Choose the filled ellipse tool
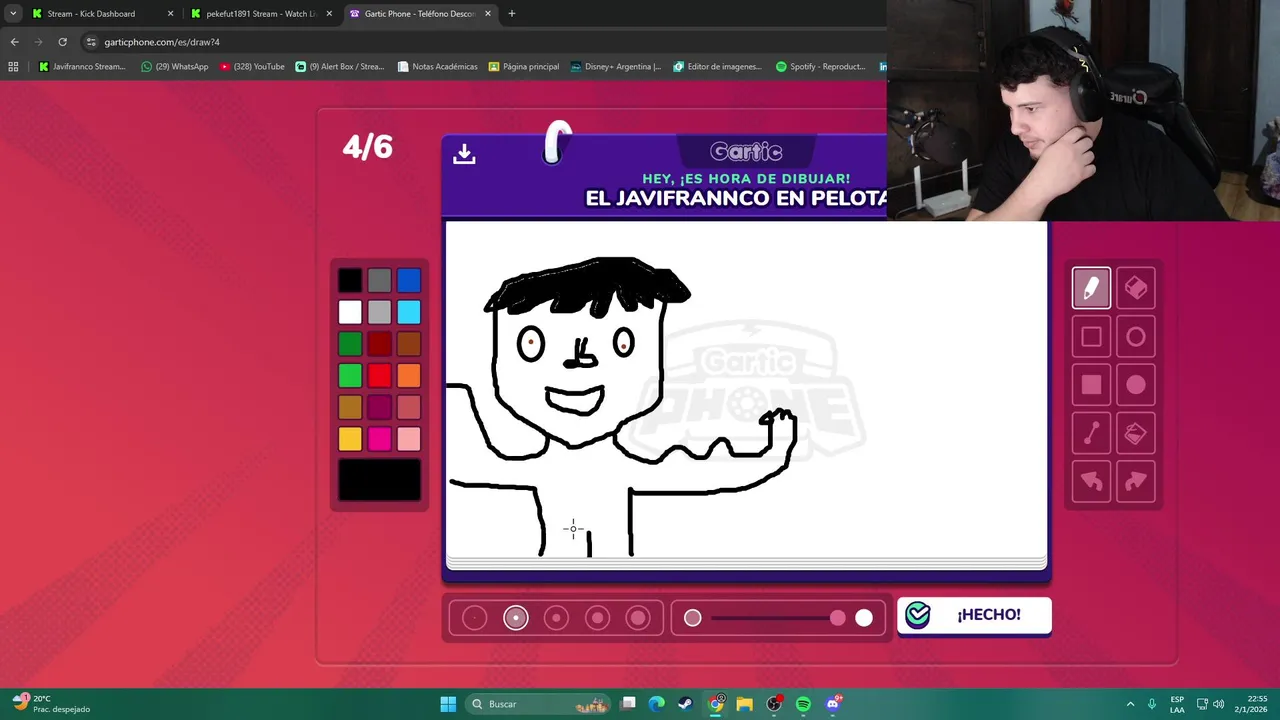This screenshot has width=1280, height=720. (x=1135, y=385)
